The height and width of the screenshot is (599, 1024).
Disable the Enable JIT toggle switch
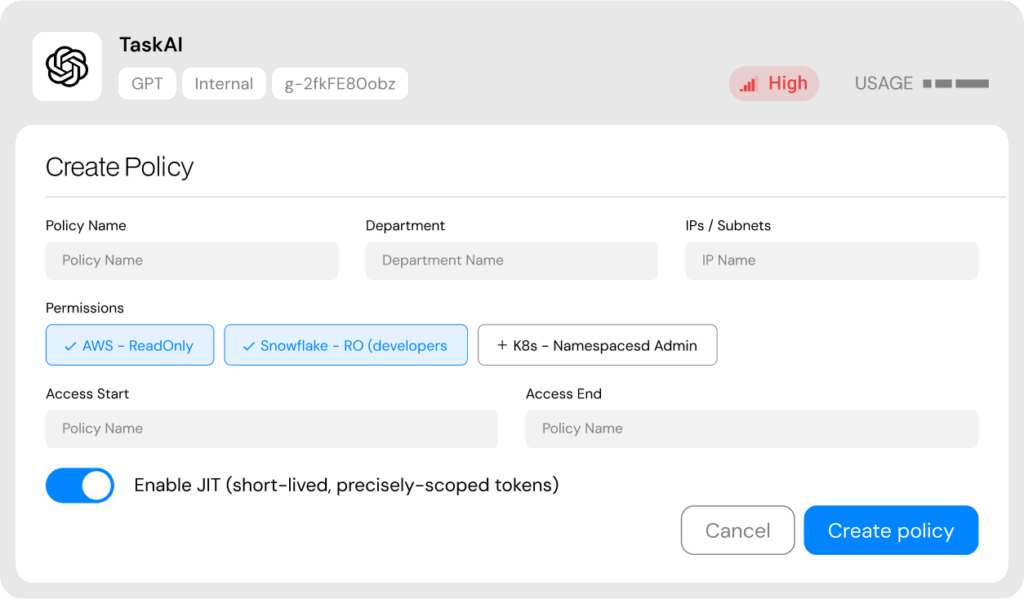80,486
